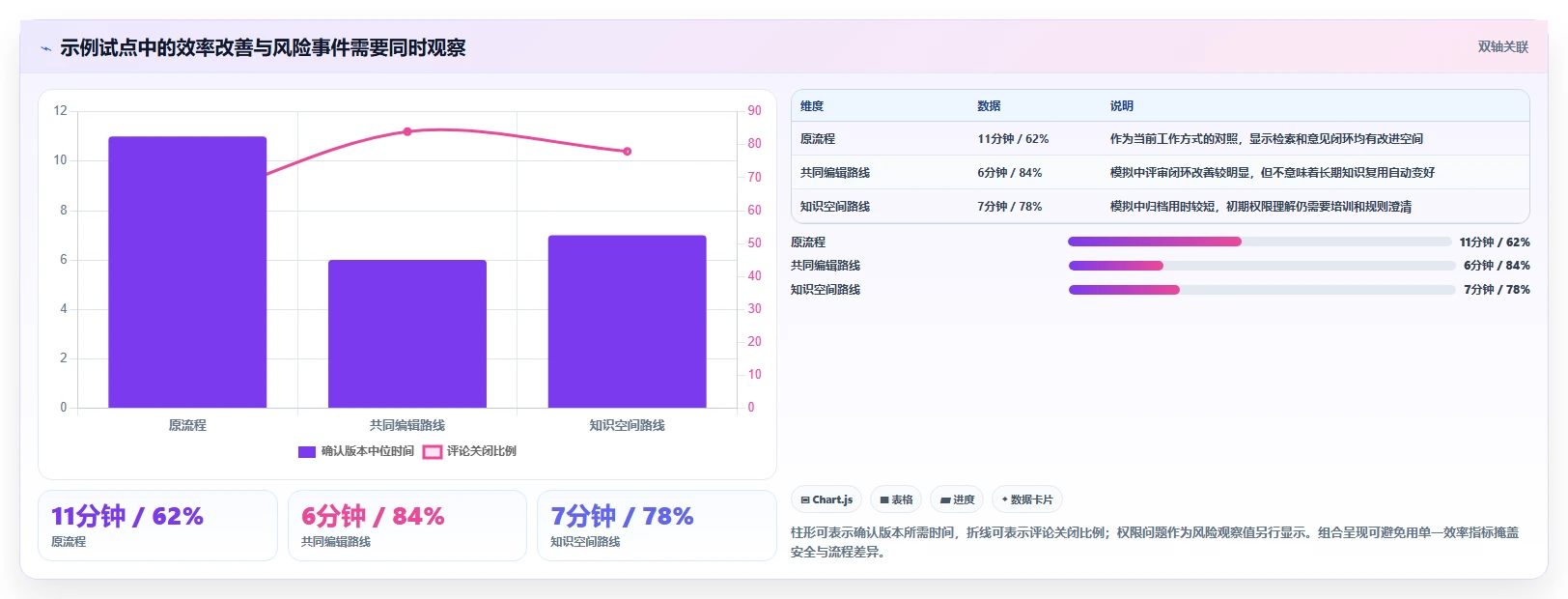Click the sparkle icon inside the 数据卡片 chip
This screenshot has width=1568, height=599.
pos(1005,499)
